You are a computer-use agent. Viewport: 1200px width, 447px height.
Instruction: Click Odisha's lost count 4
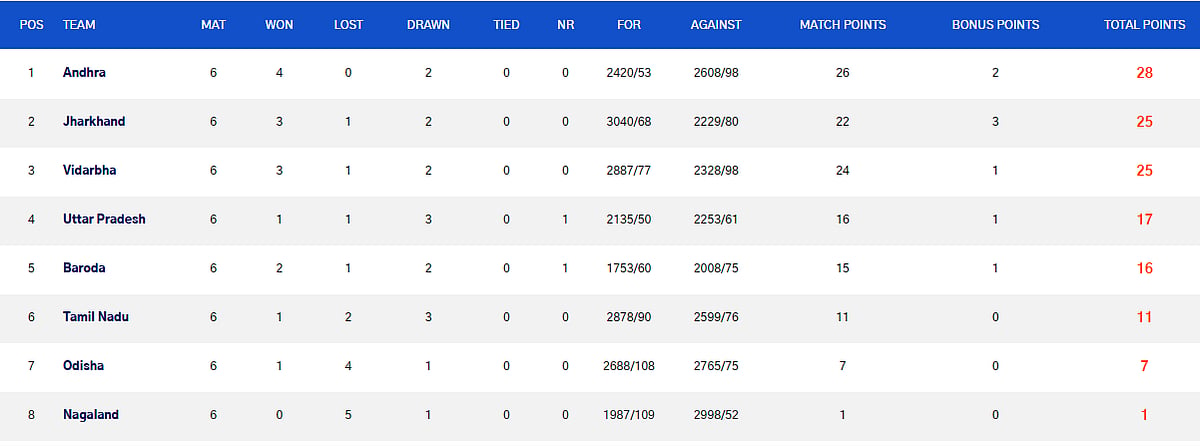click(348, 366)
